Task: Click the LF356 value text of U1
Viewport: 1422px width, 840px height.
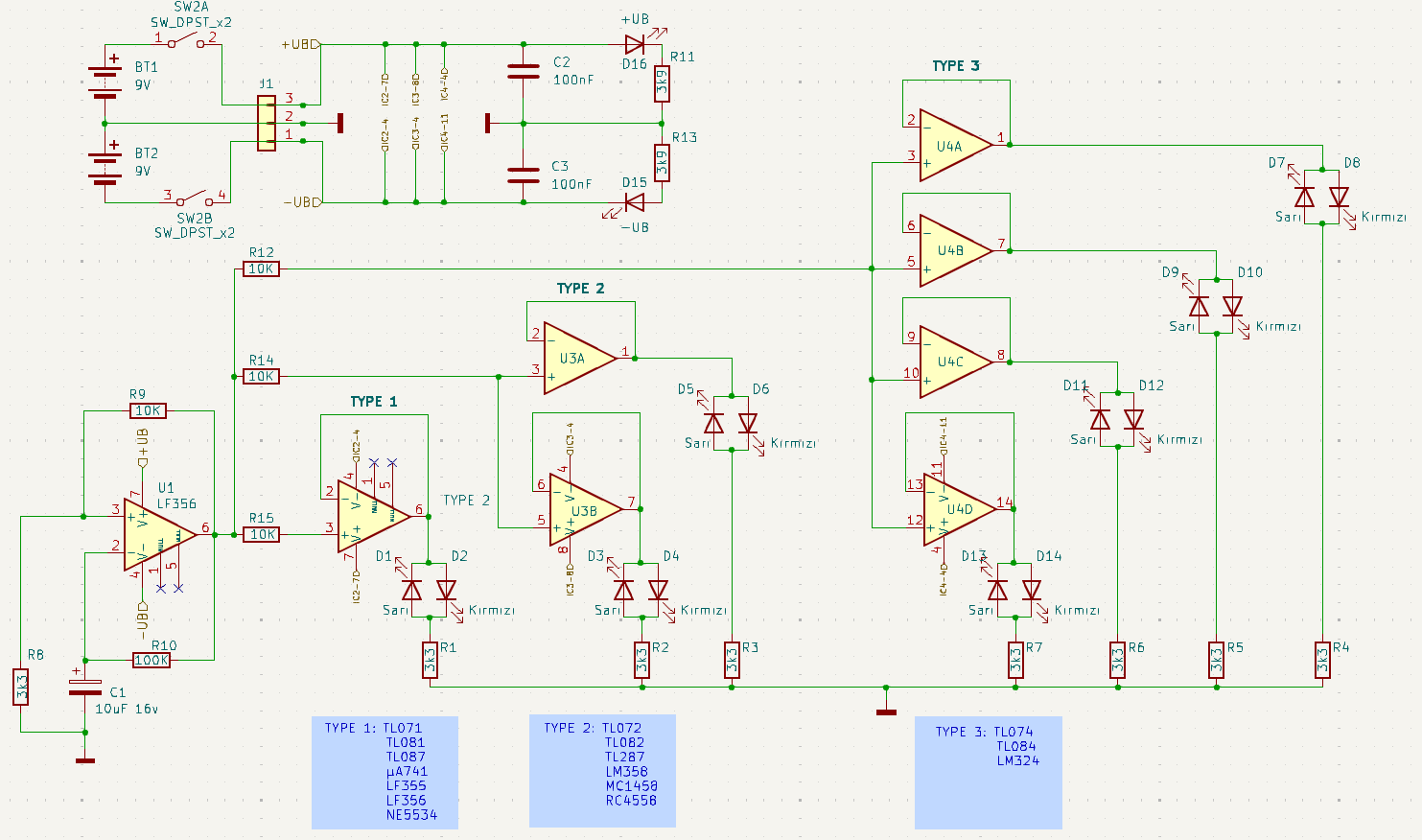Action: coord(177,502)
